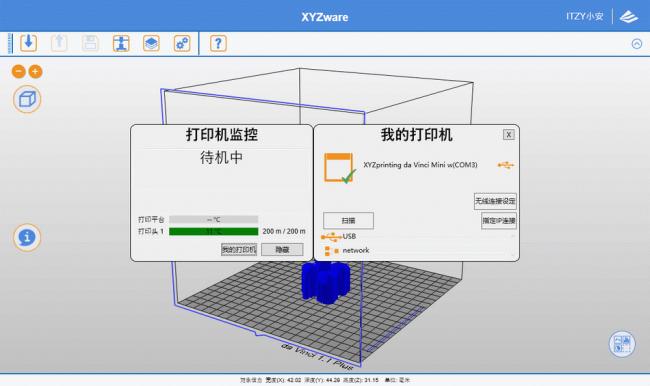Click the 200 m / 200 m filament value

284,231
